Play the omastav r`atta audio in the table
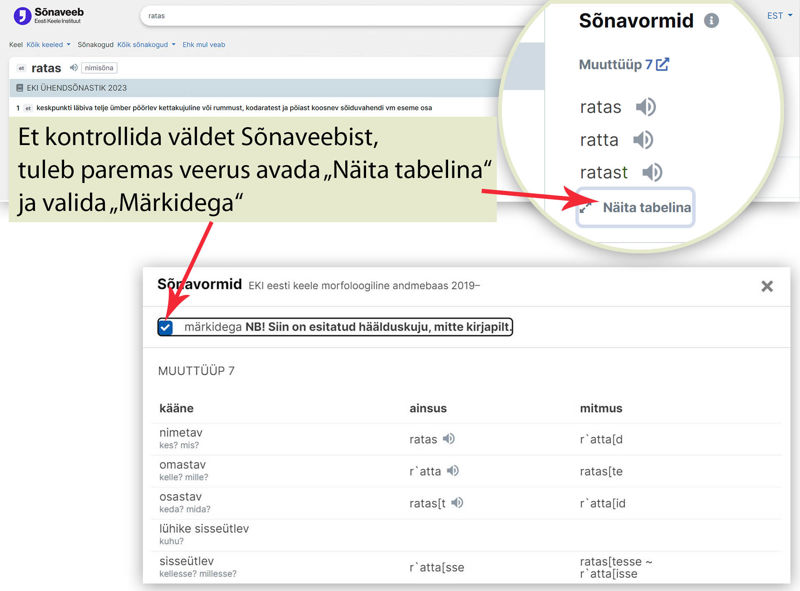800x591 pixels. tap(453, 471)
